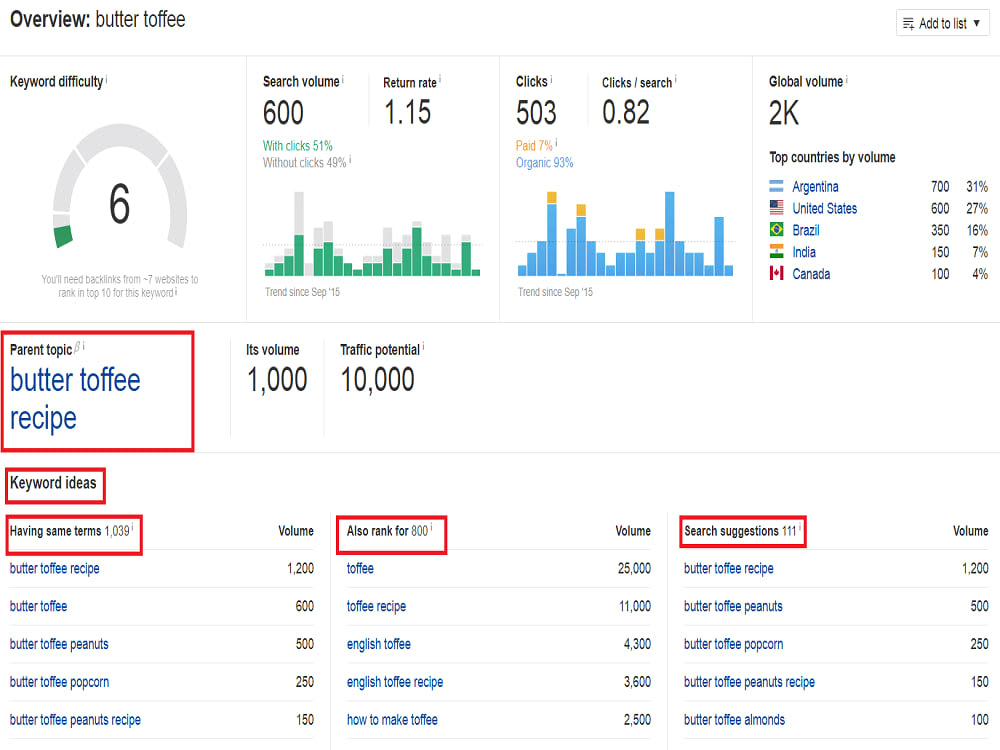Open english toffee keyword link
The width and height of the screenshot is (1000, 750).
coord(379,644)
